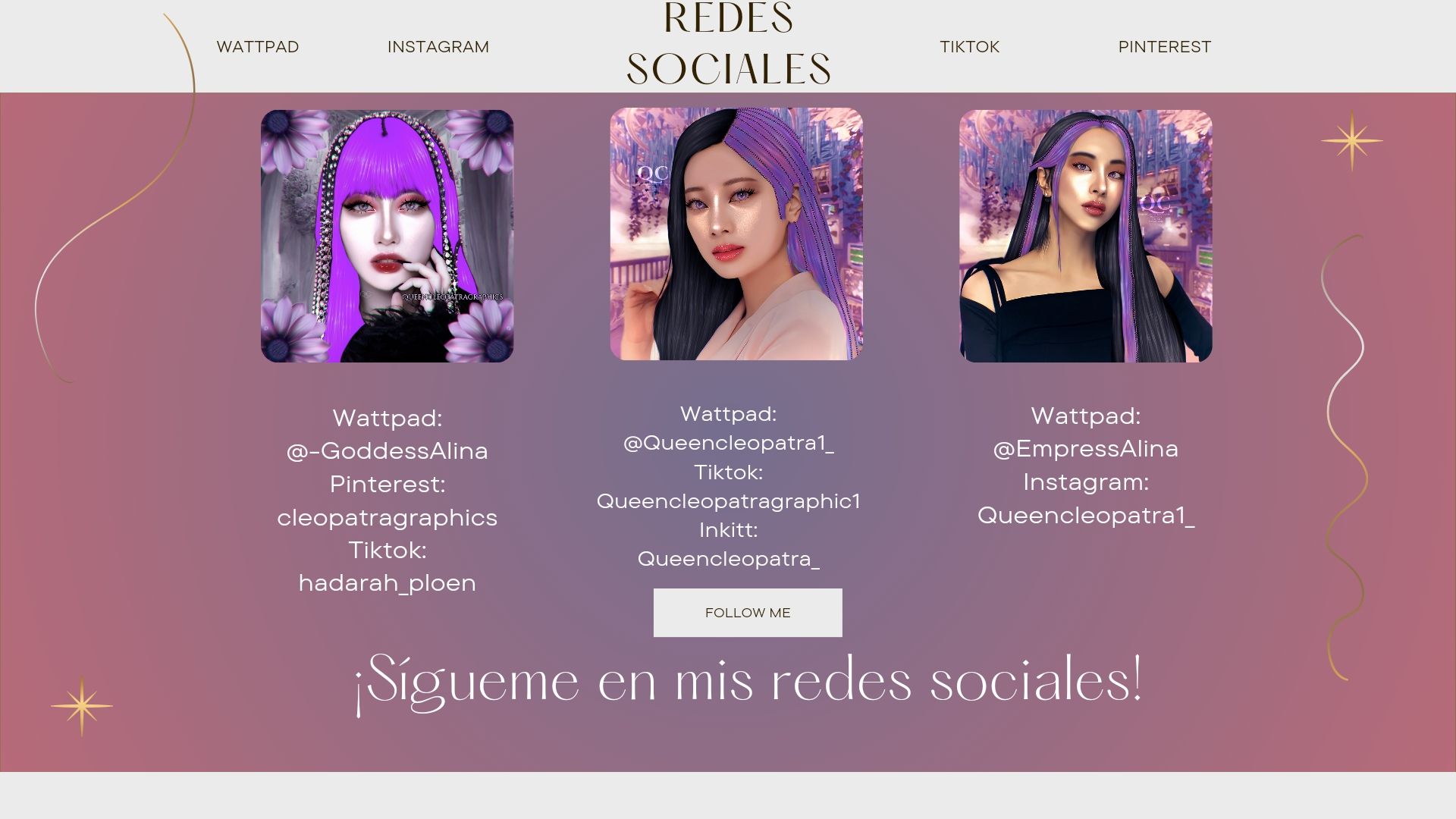Screen dimensions: 1456x819
Task: Click the hadarah_ploen Tiktok handle
Action: [x=388, y=583]
